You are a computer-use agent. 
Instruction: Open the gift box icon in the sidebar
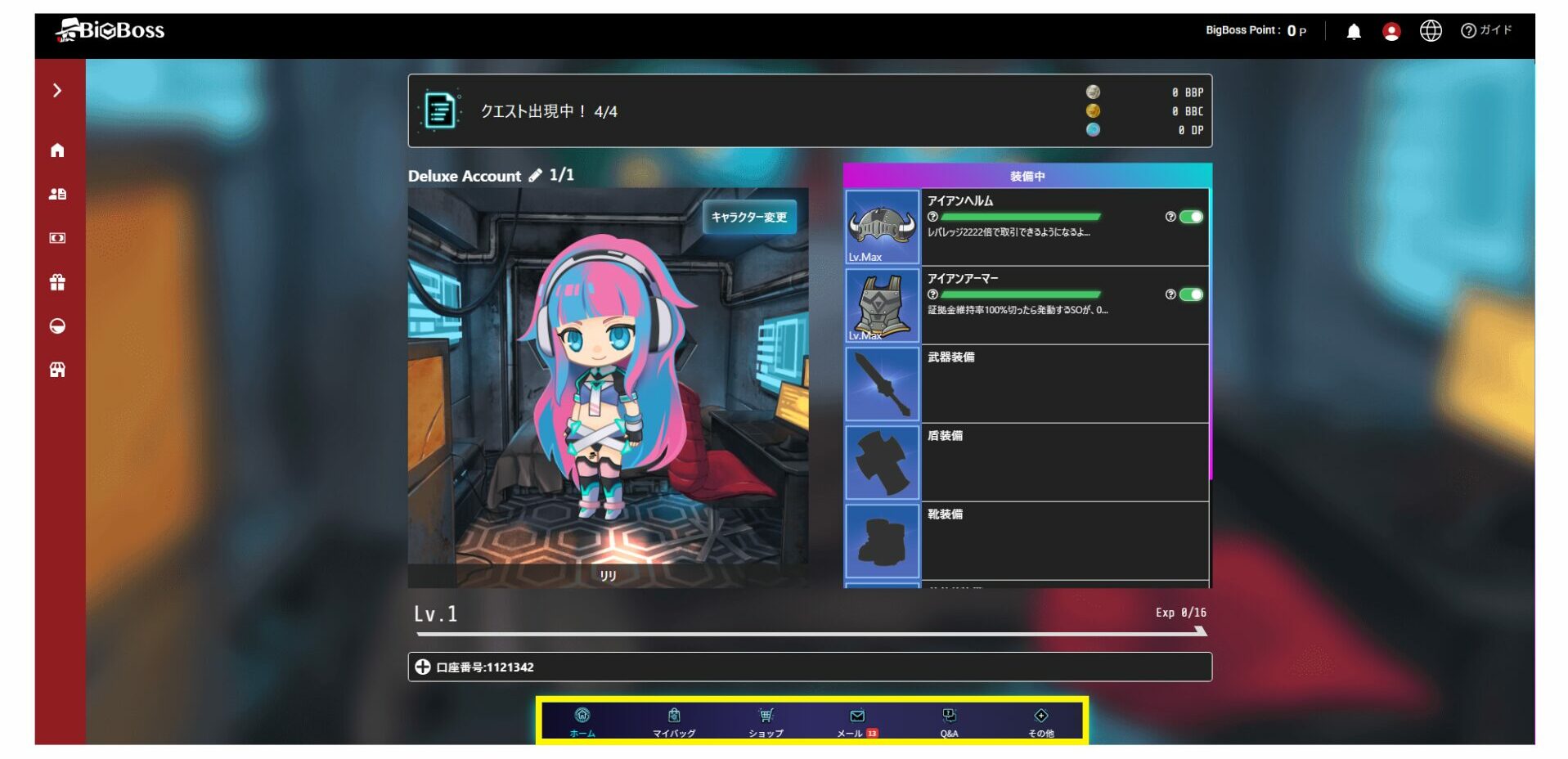(57, 282)
